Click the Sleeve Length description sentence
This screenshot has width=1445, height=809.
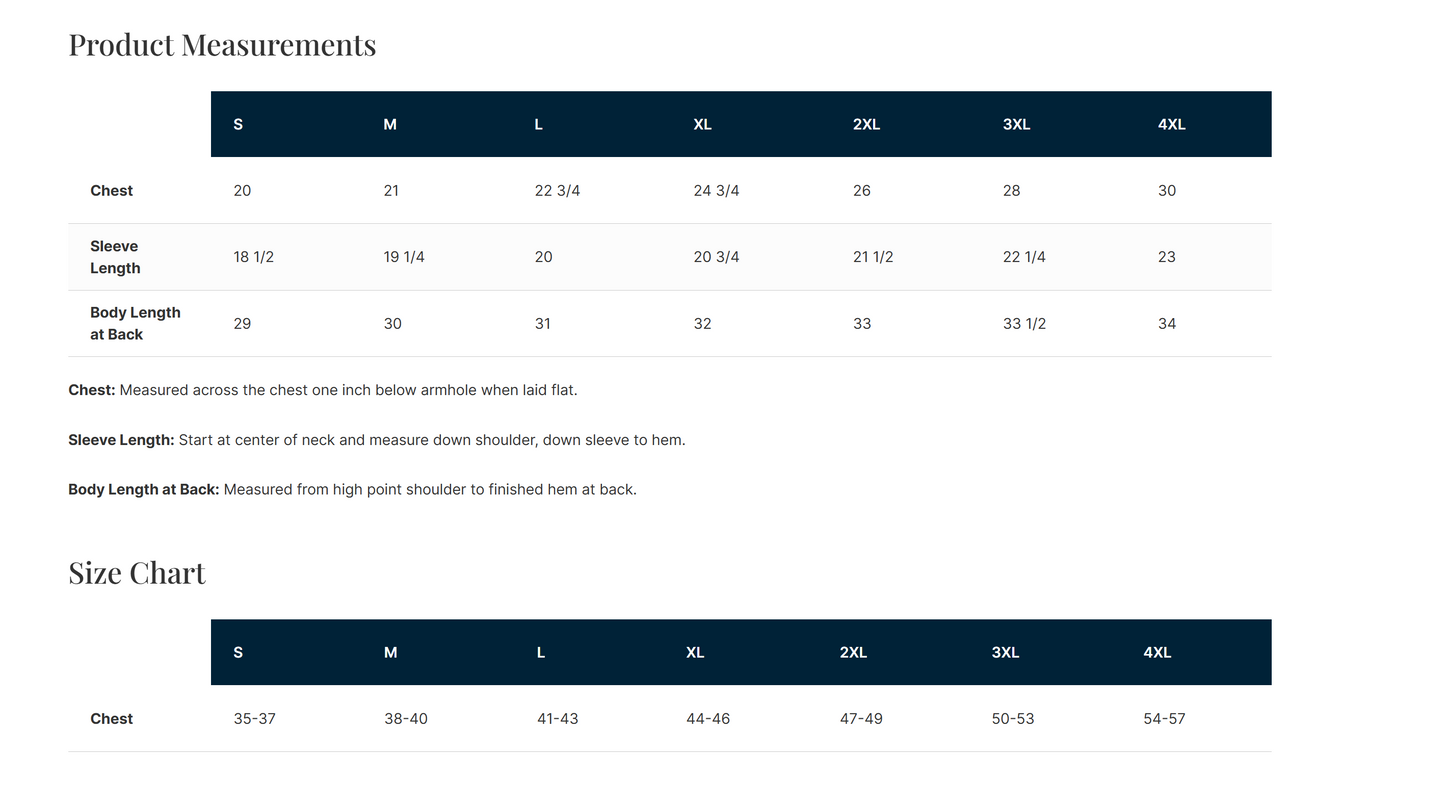click(377, 440)
